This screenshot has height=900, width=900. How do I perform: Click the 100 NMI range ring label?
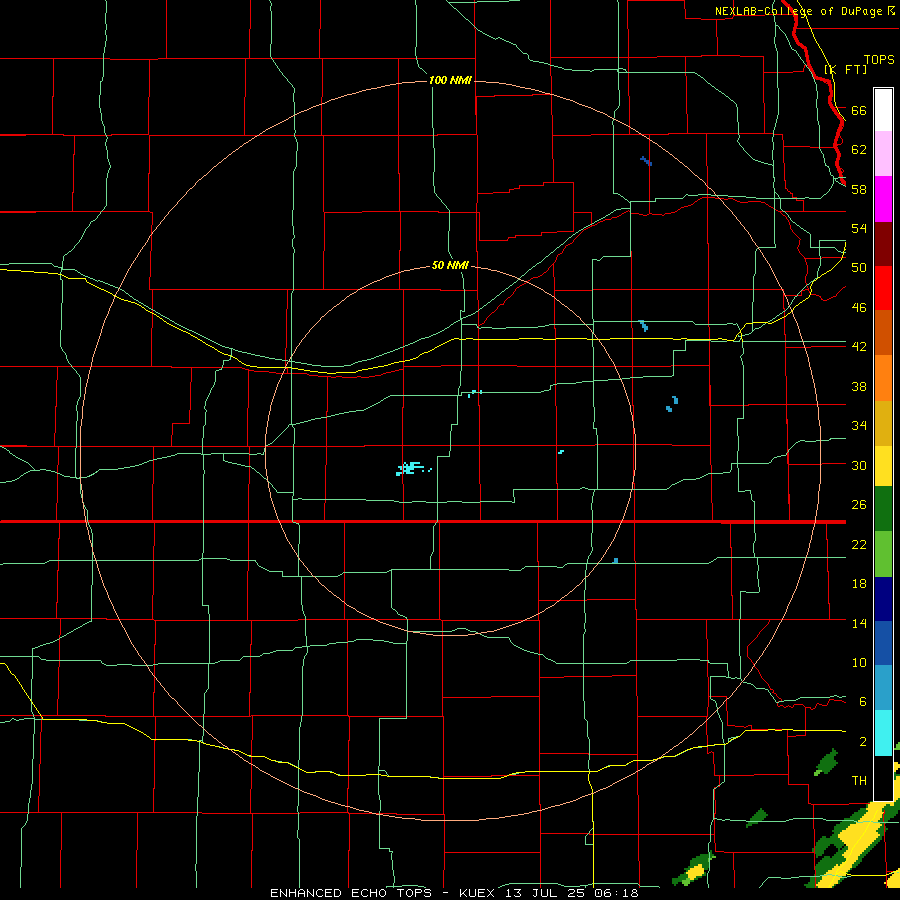tap(450, 80)
